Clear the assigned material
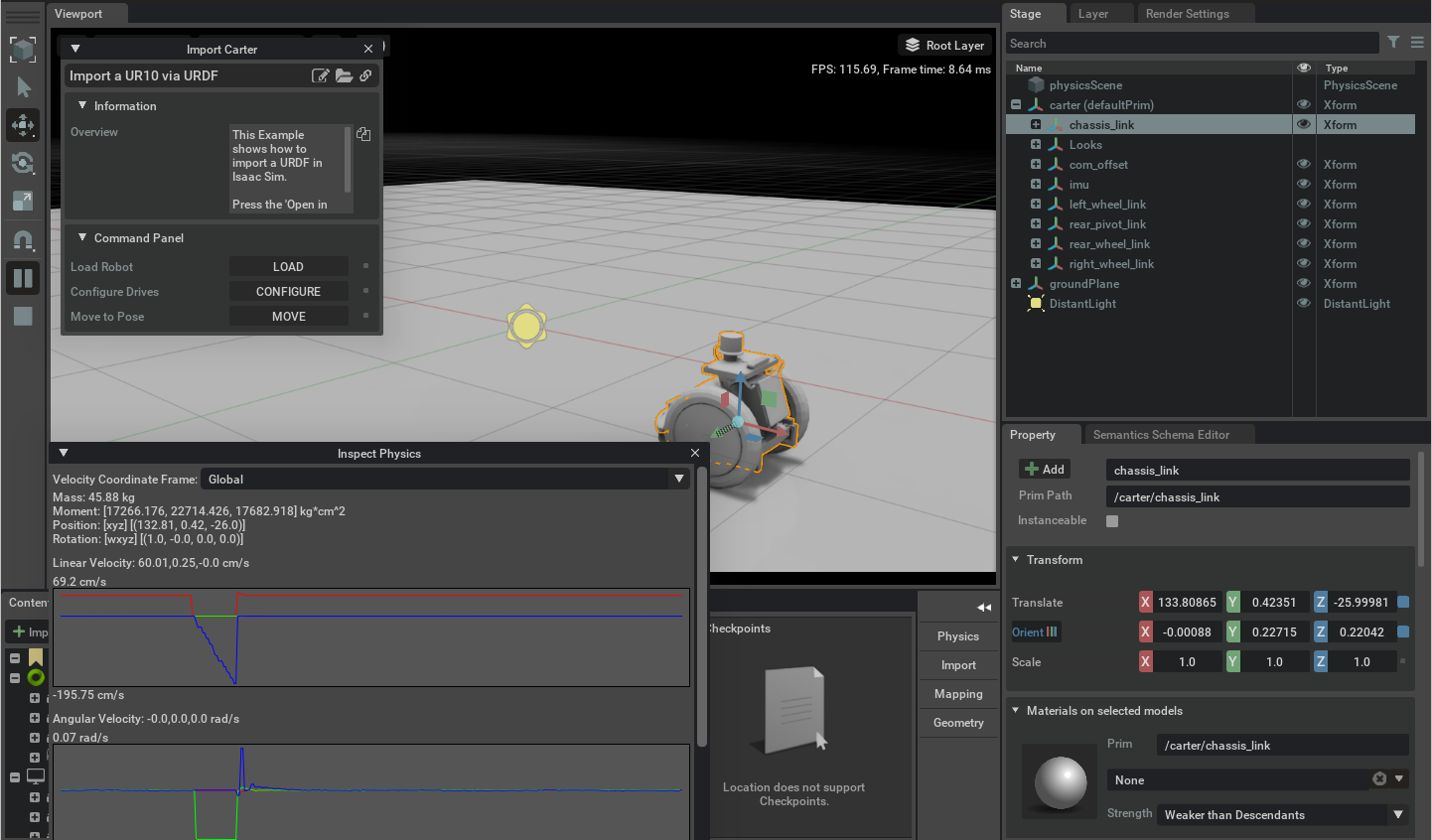 click(1379, 778)
